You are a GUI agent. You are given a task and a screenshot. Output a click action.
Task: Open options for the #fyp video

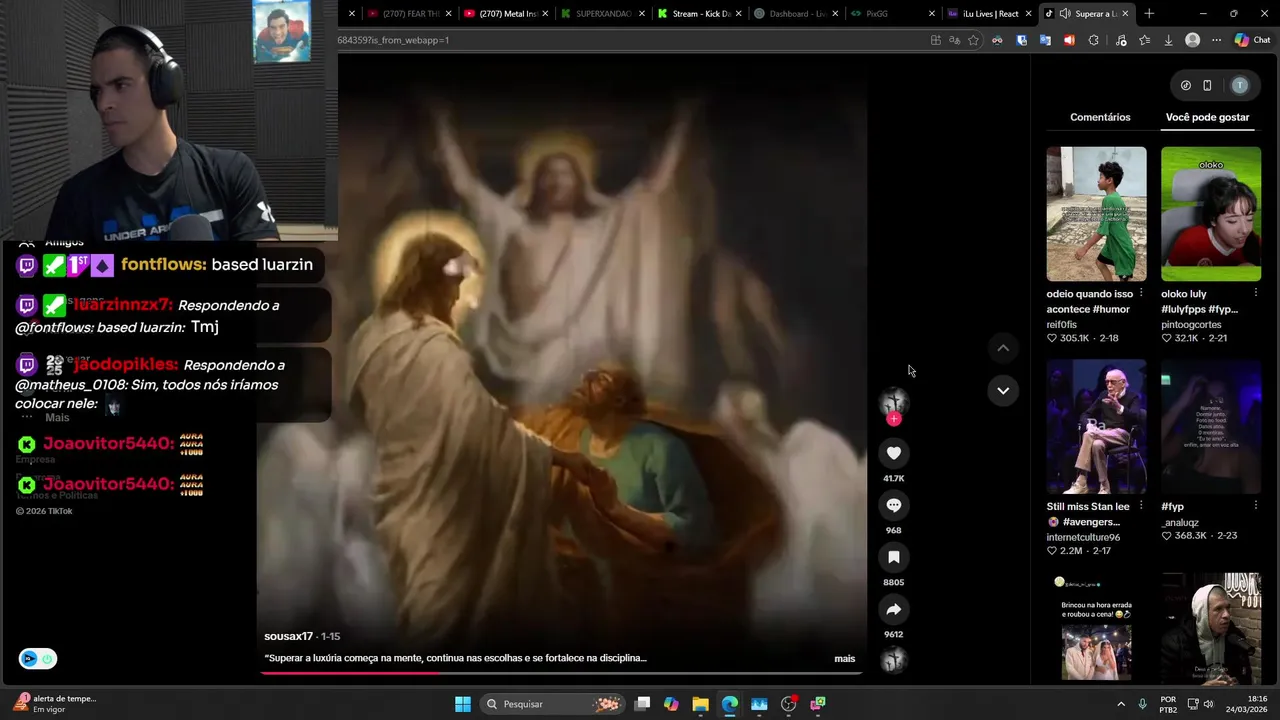pyautogui.click(x=1256, y=506)
